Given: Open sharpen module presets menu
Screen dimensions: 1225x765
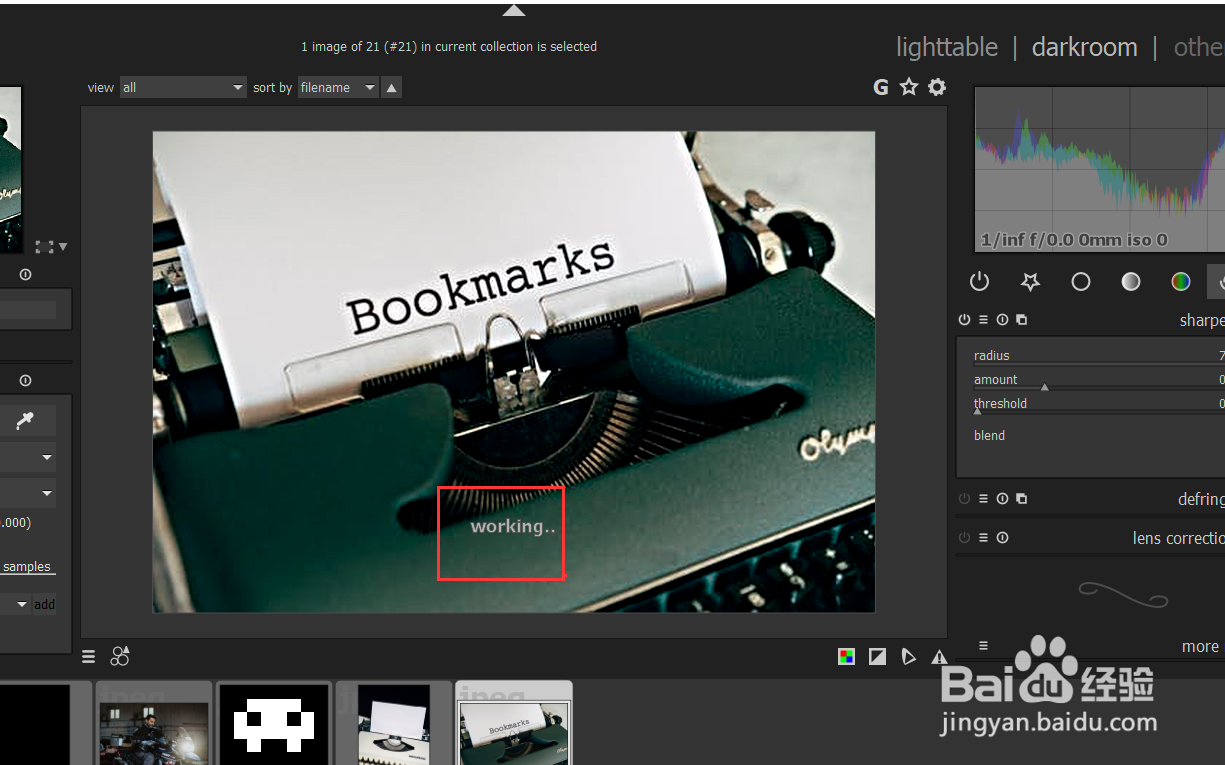Looking at the screenshot, I should (x=983, y=320).
